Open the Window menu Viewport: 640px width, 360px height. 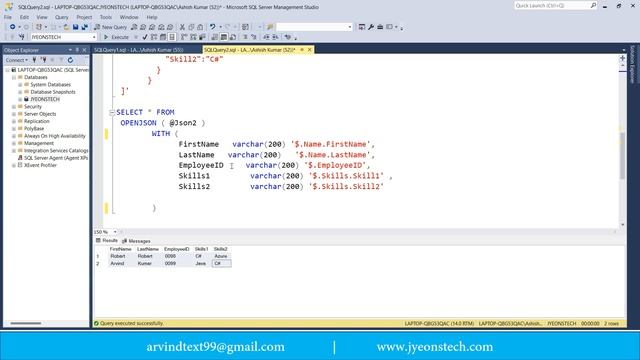pos(129,17)
